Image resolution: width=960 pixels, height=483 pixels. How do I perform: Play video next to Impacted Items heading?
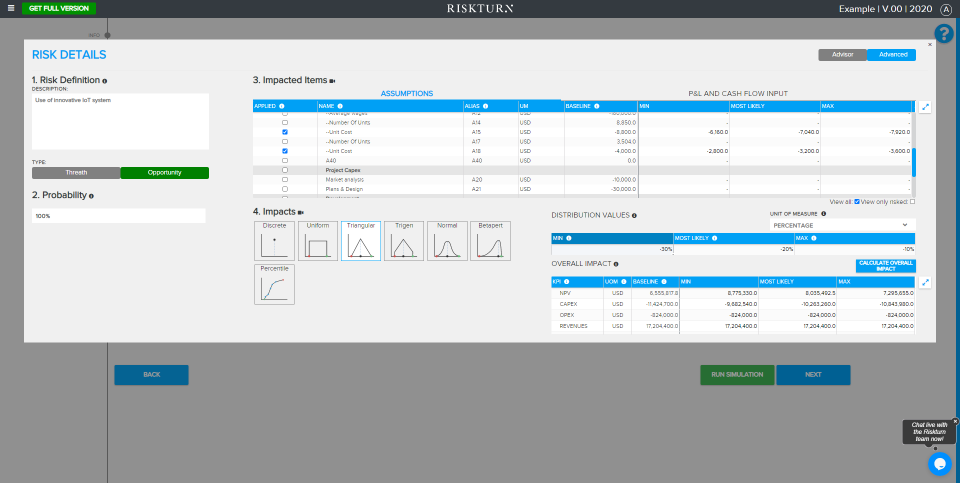[x=332, y=81]
